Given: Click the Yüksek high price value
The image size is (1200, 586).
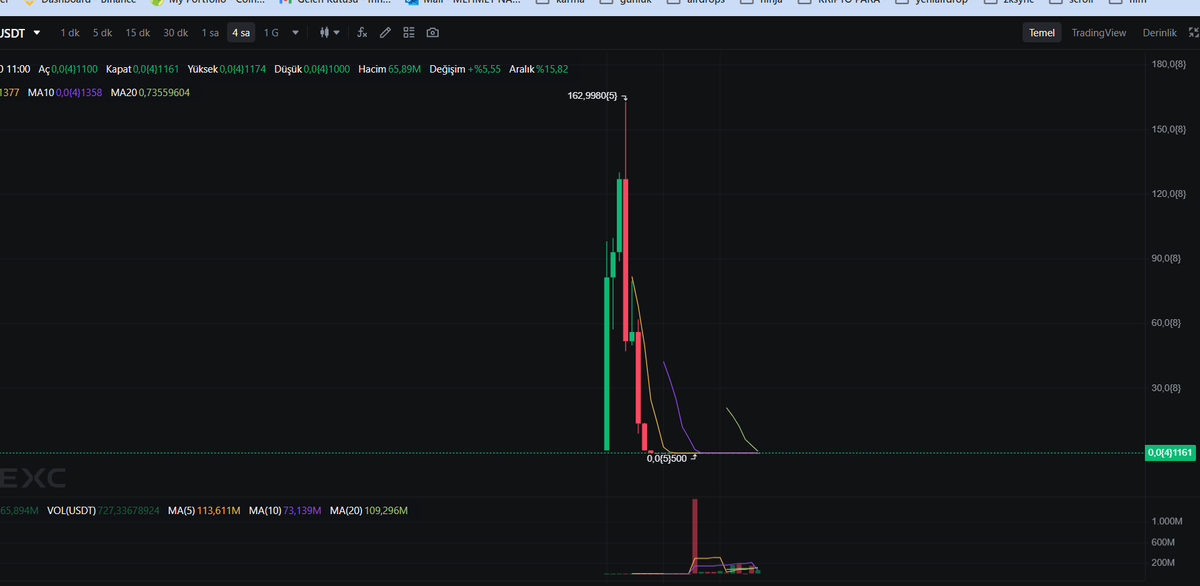Looking at the screenshot, I should [x=243, y=68].
